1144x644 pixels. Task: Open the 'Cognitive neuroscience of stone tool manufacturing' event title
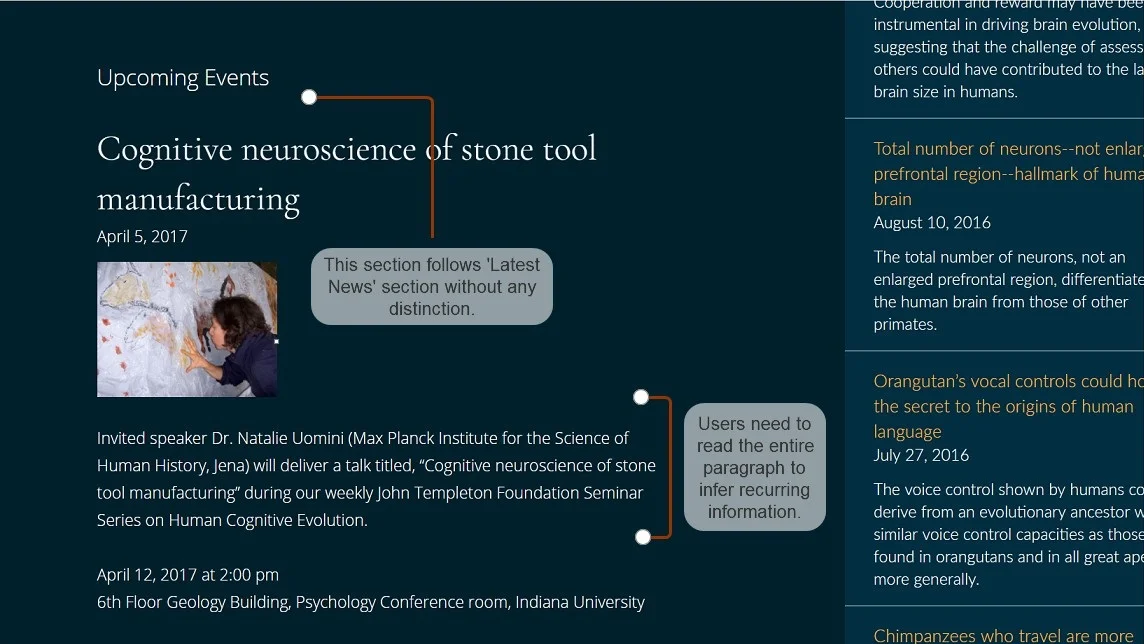point(347,174)
